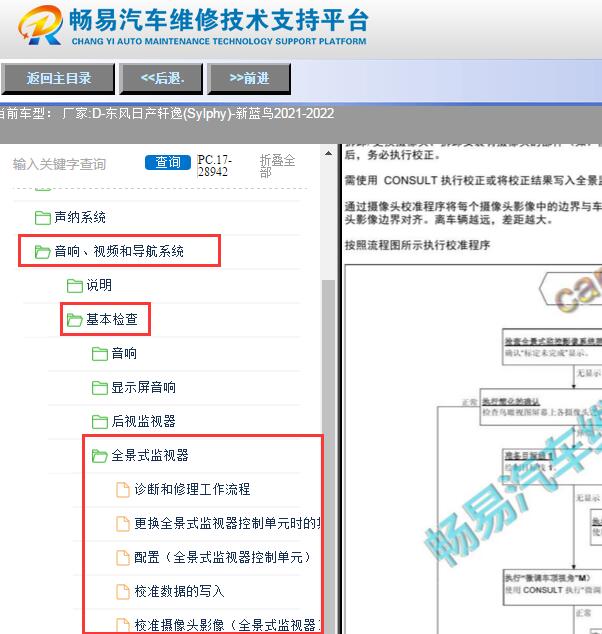Go forward with the >>前进 button
The height and width of the screenshot is (634, 602).
pyautogui.click(x=249, y=78)
